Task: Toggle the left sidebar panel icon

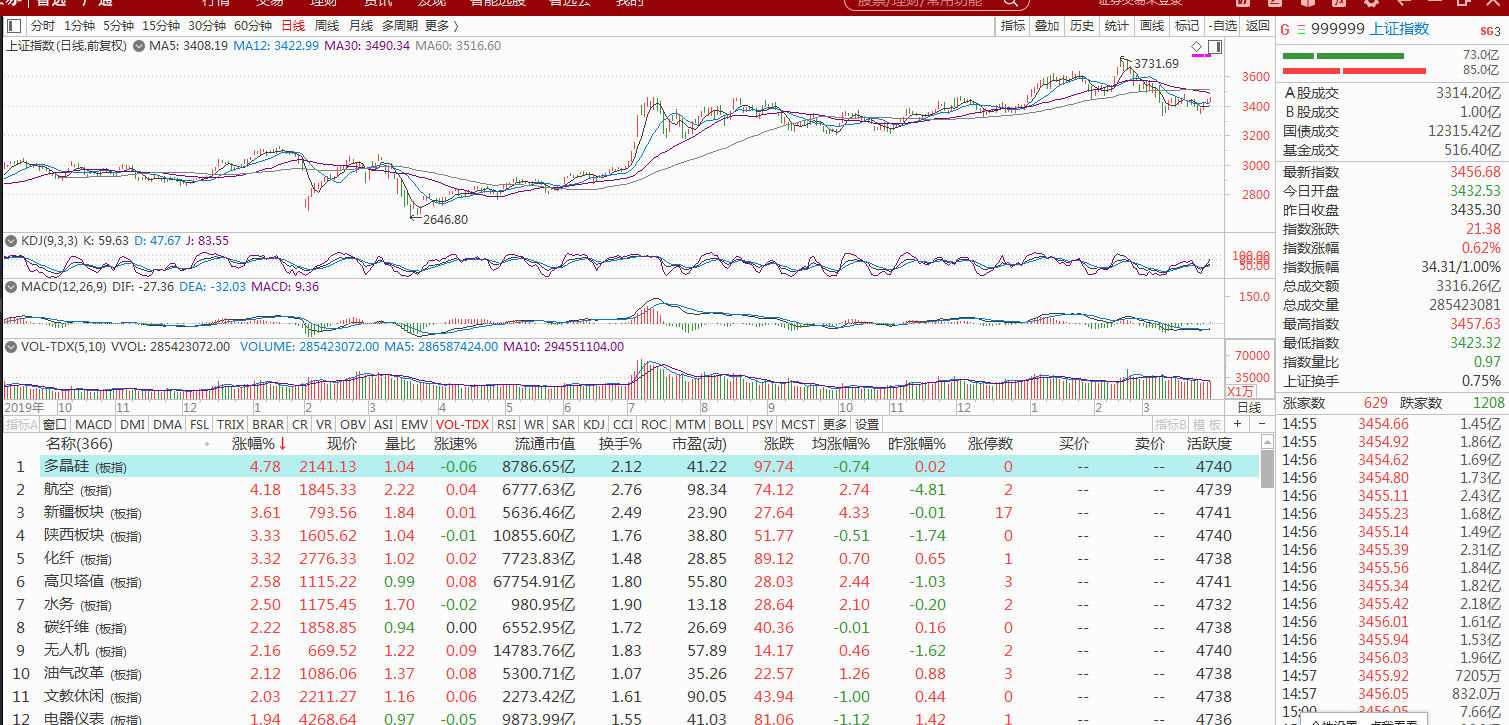Action: pyautogui.click(x=14, y=25)
